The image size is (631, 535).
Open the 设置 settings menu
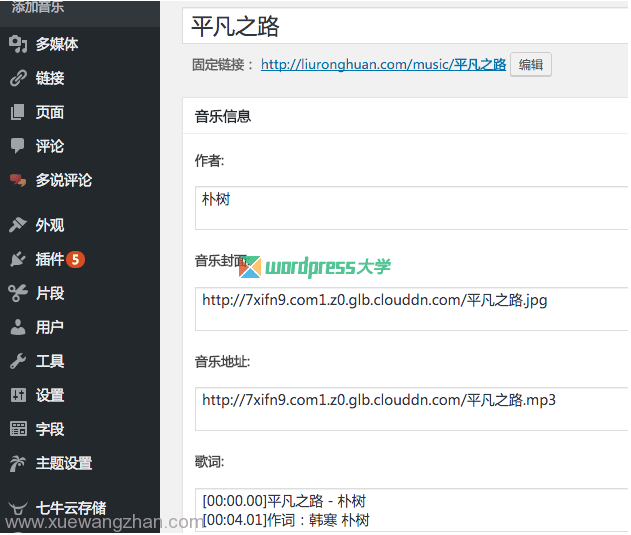[x=50, y=395]
